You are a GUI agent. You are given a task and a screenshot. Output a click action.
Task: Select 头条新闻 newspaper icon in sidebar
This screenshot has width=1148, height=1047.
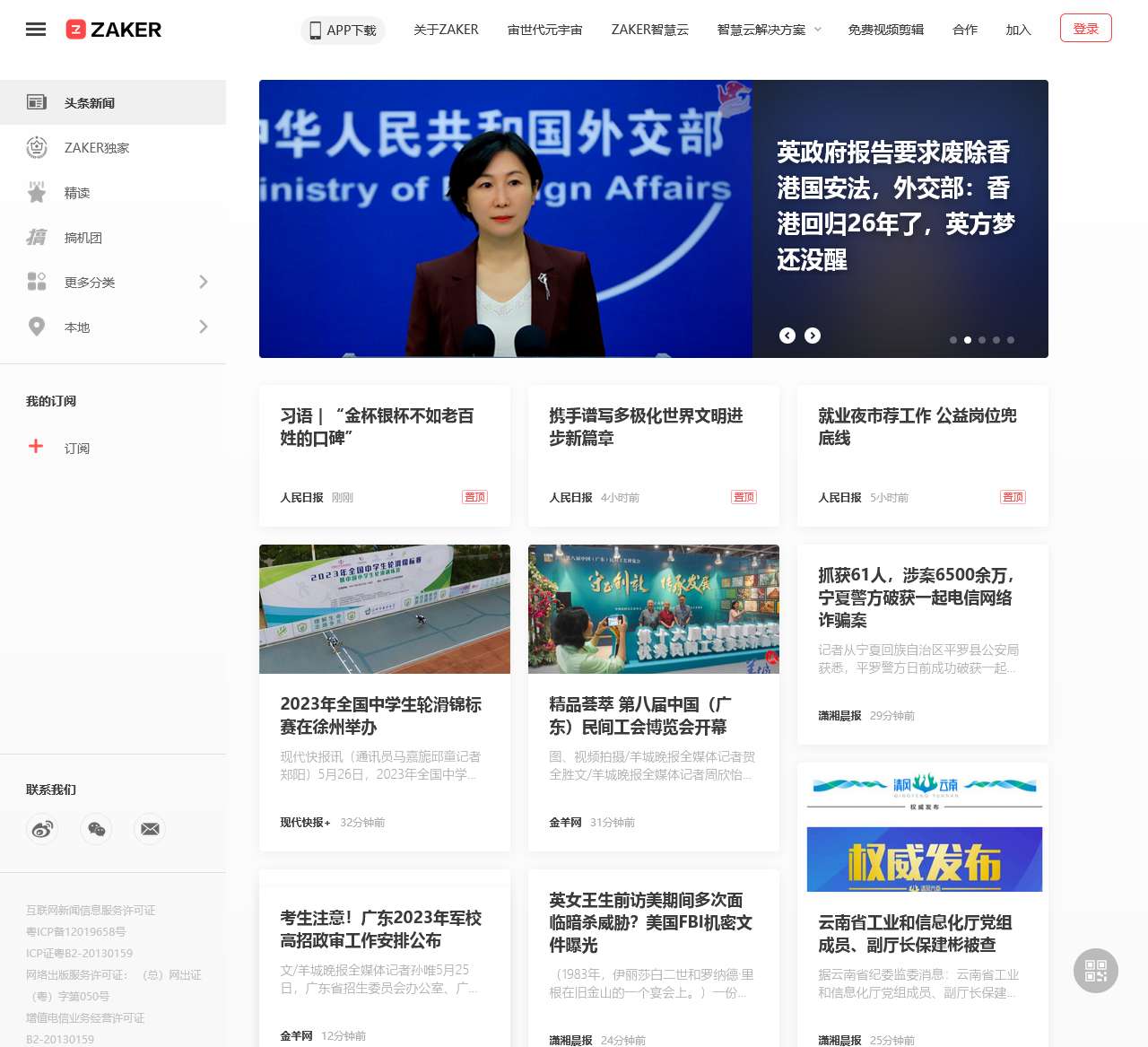37,102
